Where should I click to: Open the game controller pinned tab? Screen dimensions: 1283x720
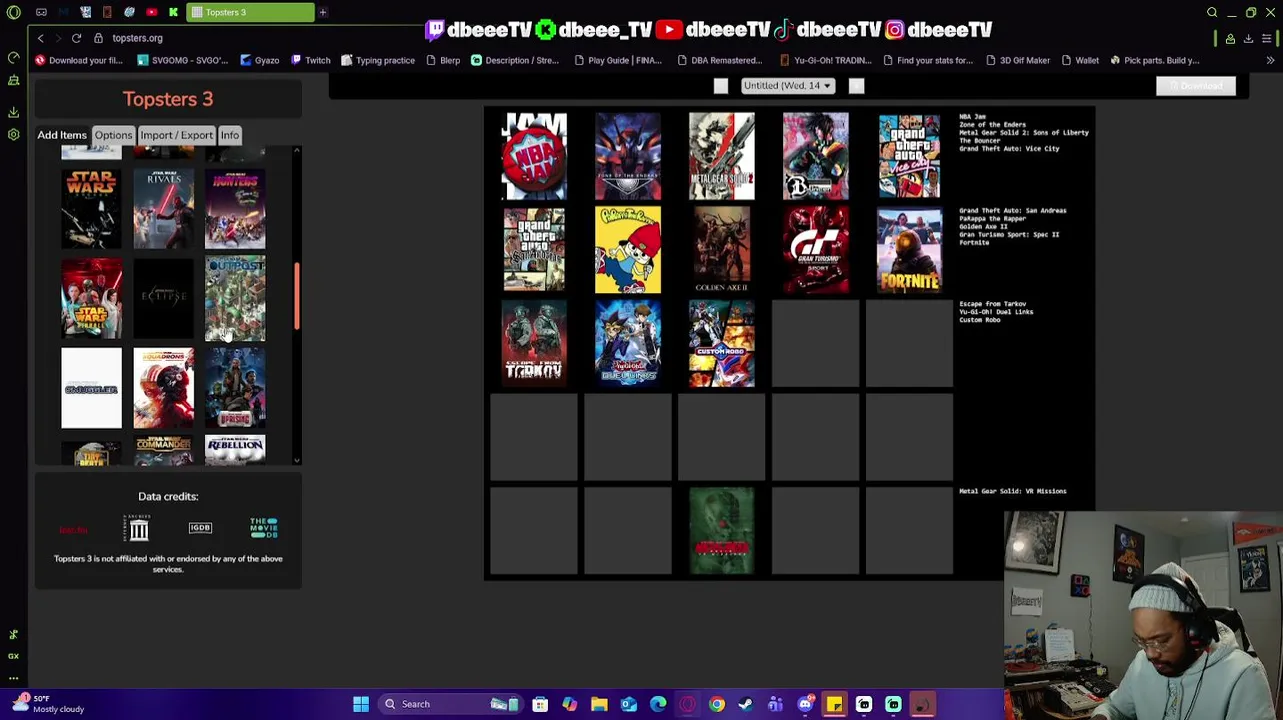pos(41,12)
